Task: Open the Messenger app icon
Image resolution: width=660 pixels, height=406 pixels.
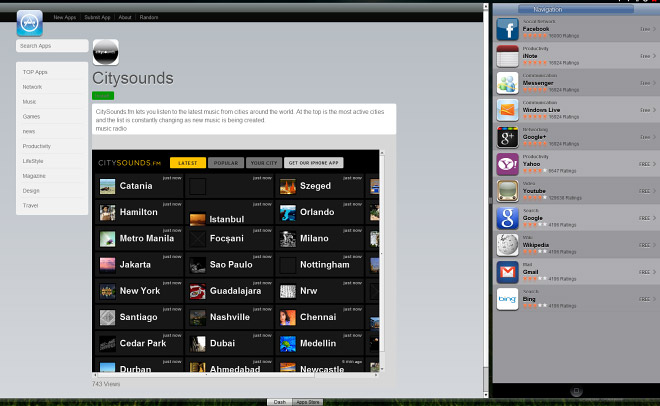Action: coord(507,83)
